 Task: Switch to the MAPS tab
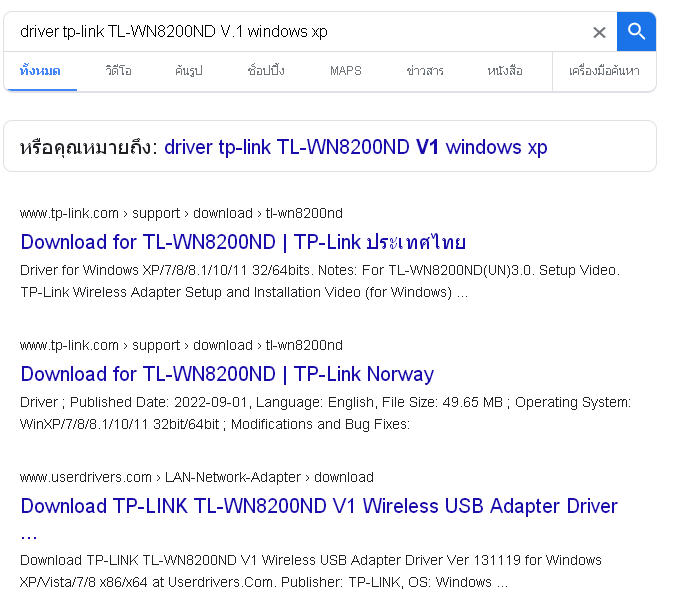tap(346, 71)
